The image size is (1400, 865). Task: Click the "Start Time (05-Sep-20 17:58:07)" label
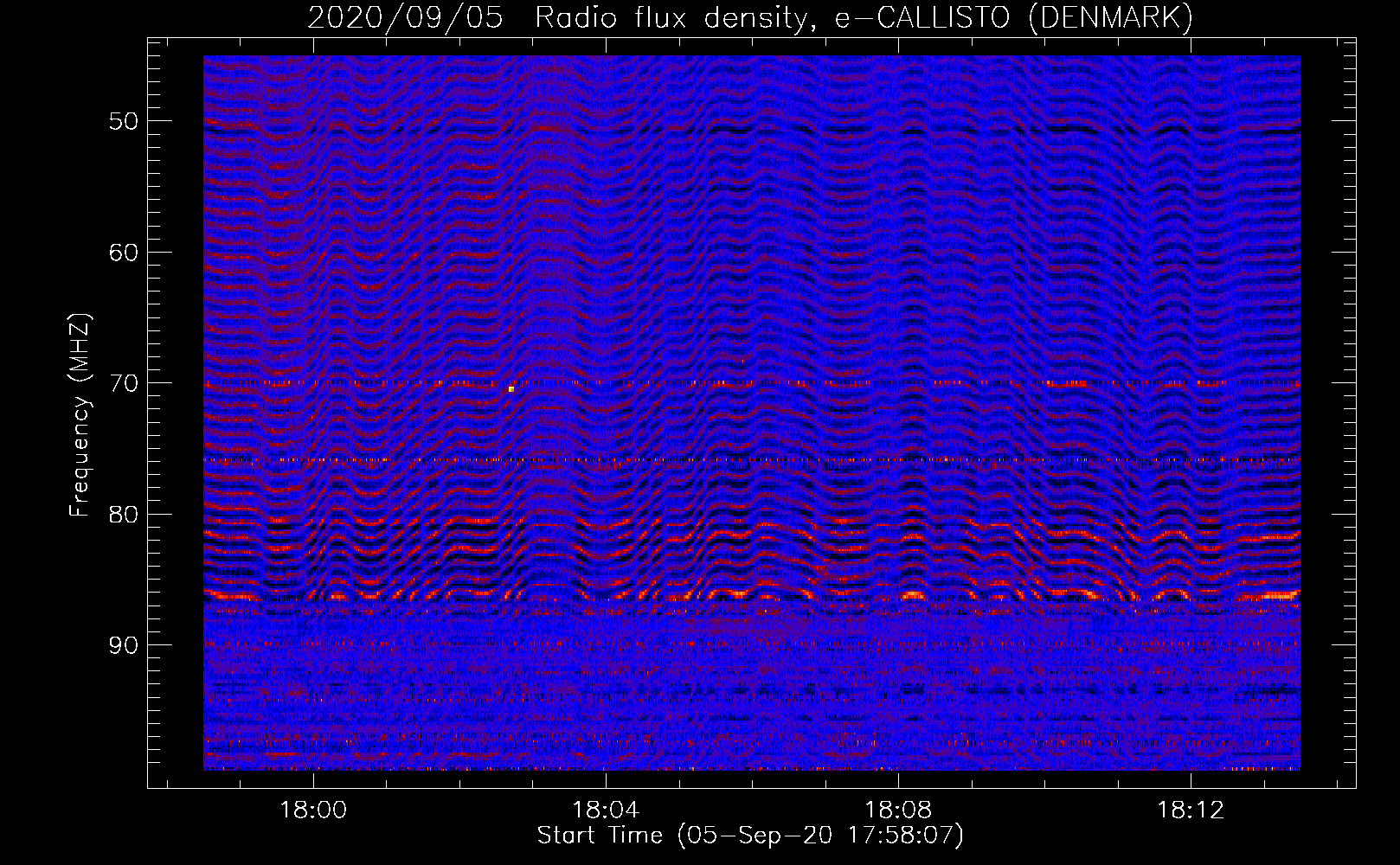[750, 836]
